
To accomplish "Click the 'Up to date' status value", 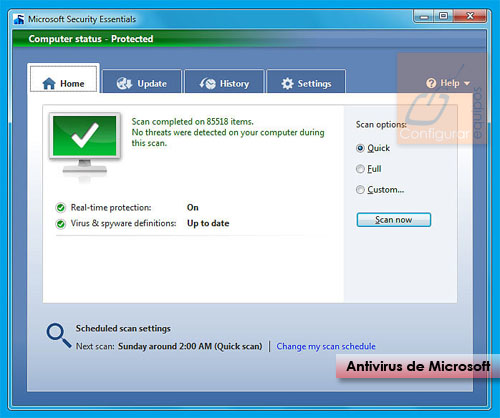I will click(208, 223).
